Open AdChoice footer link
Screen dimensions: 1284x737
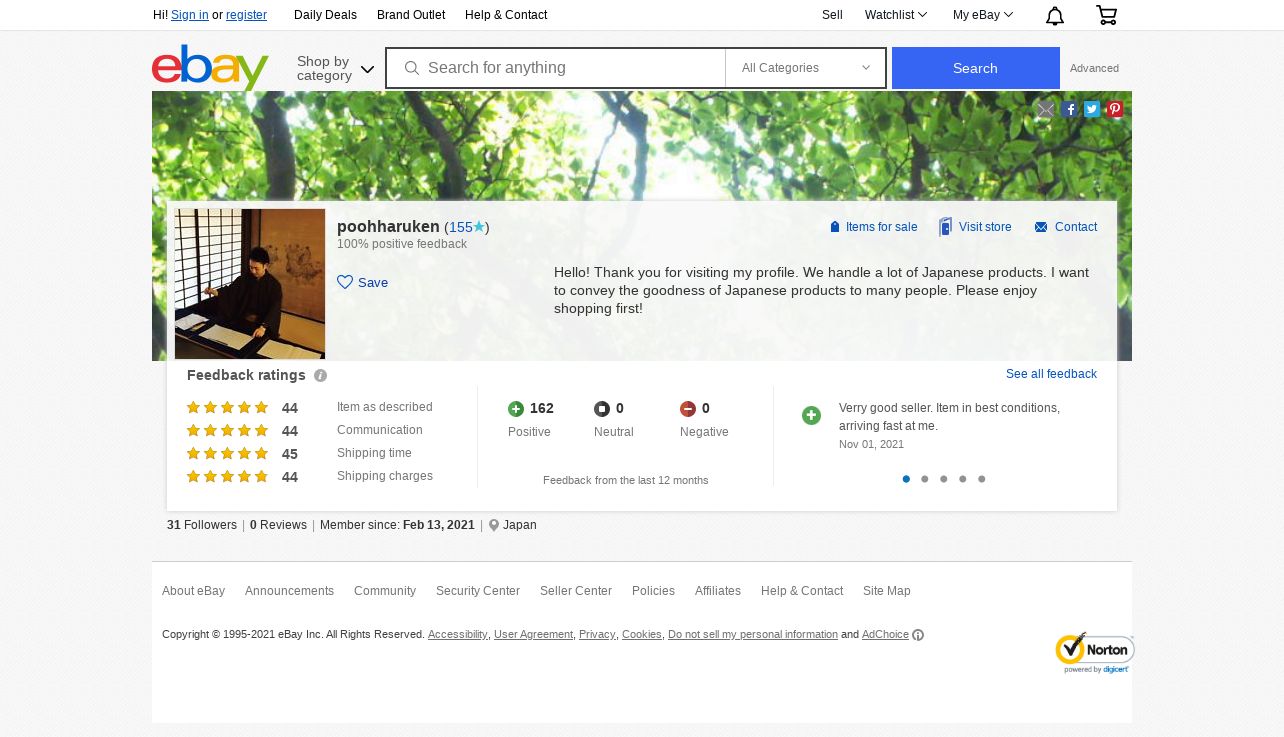[885, 635]
